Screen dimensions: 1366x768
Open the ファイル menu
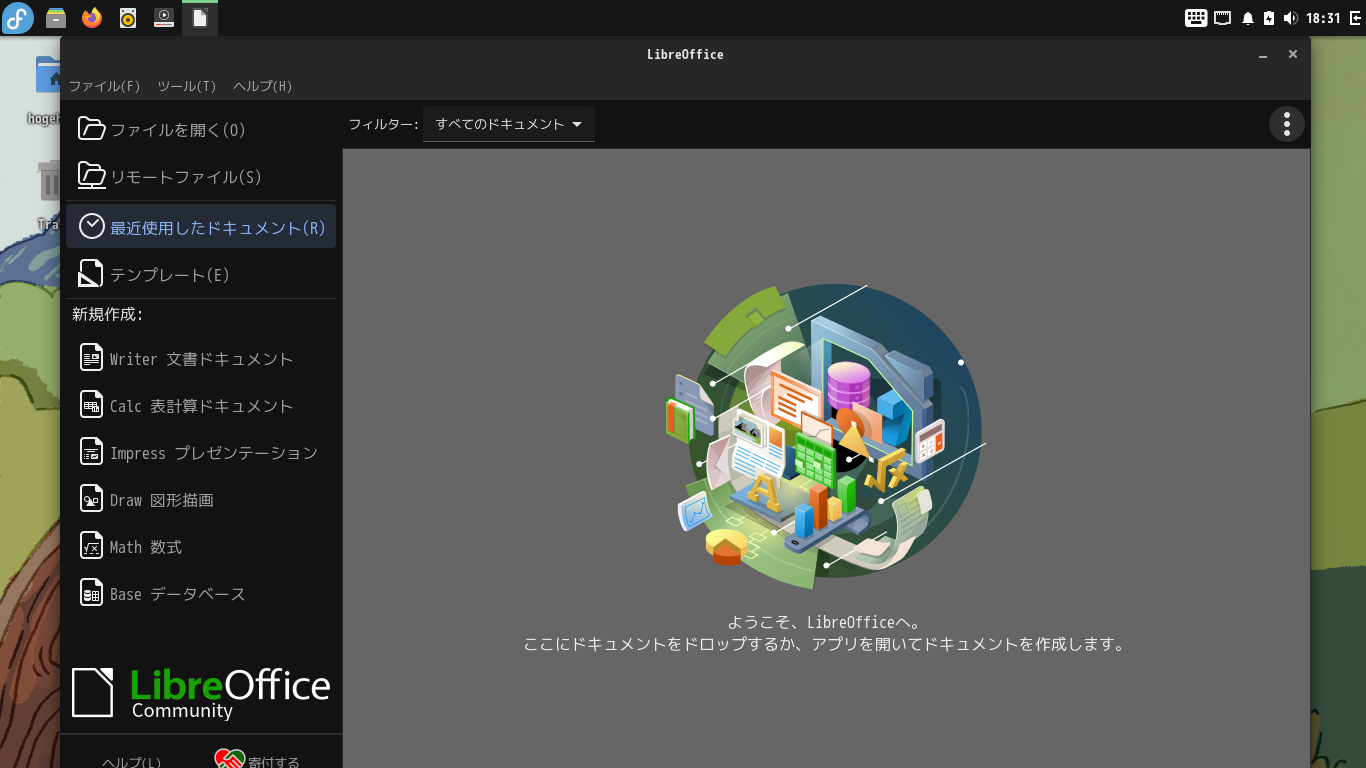coord(107,86)
